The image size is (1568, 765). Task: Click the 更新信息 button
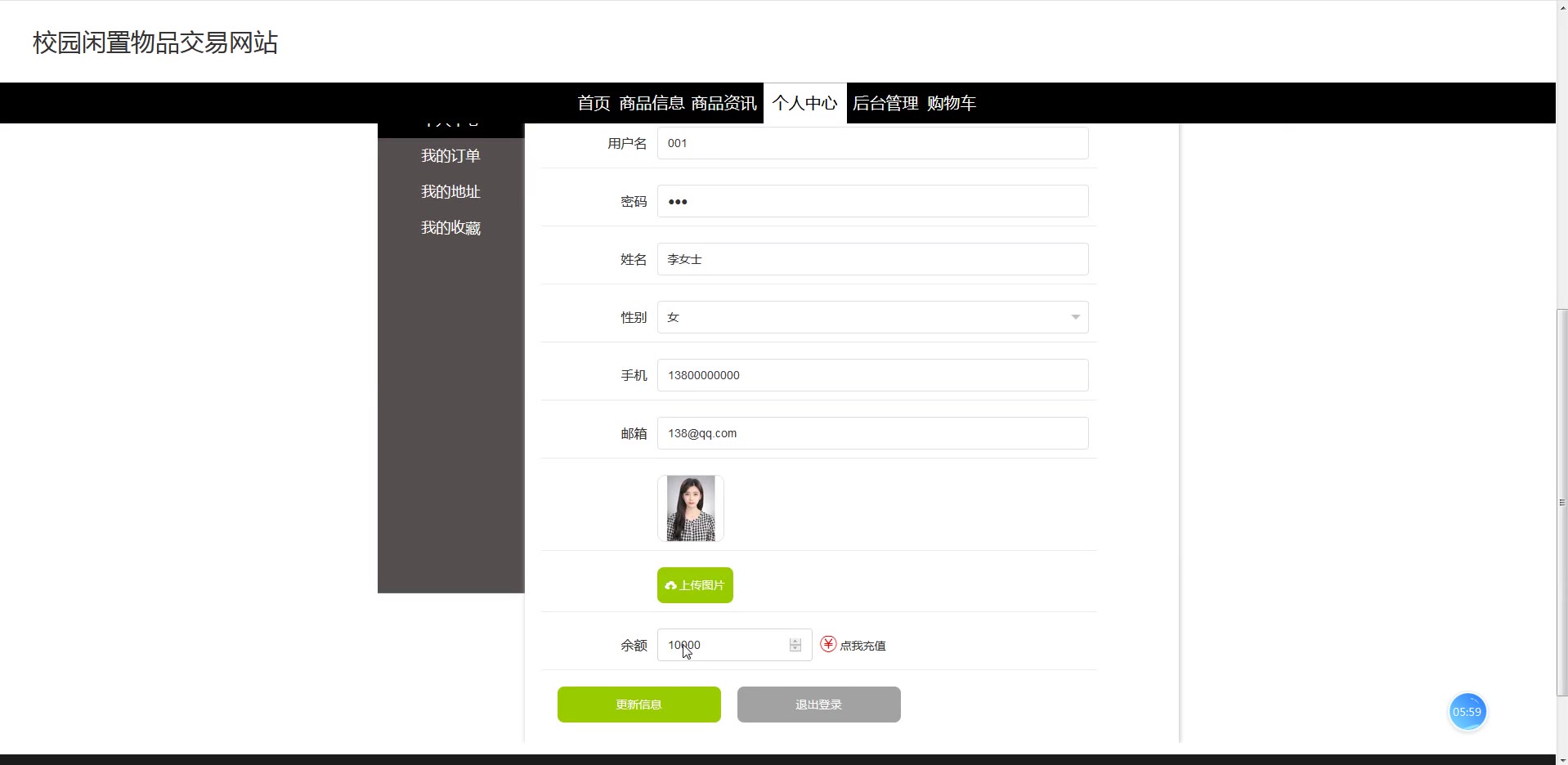639,705
